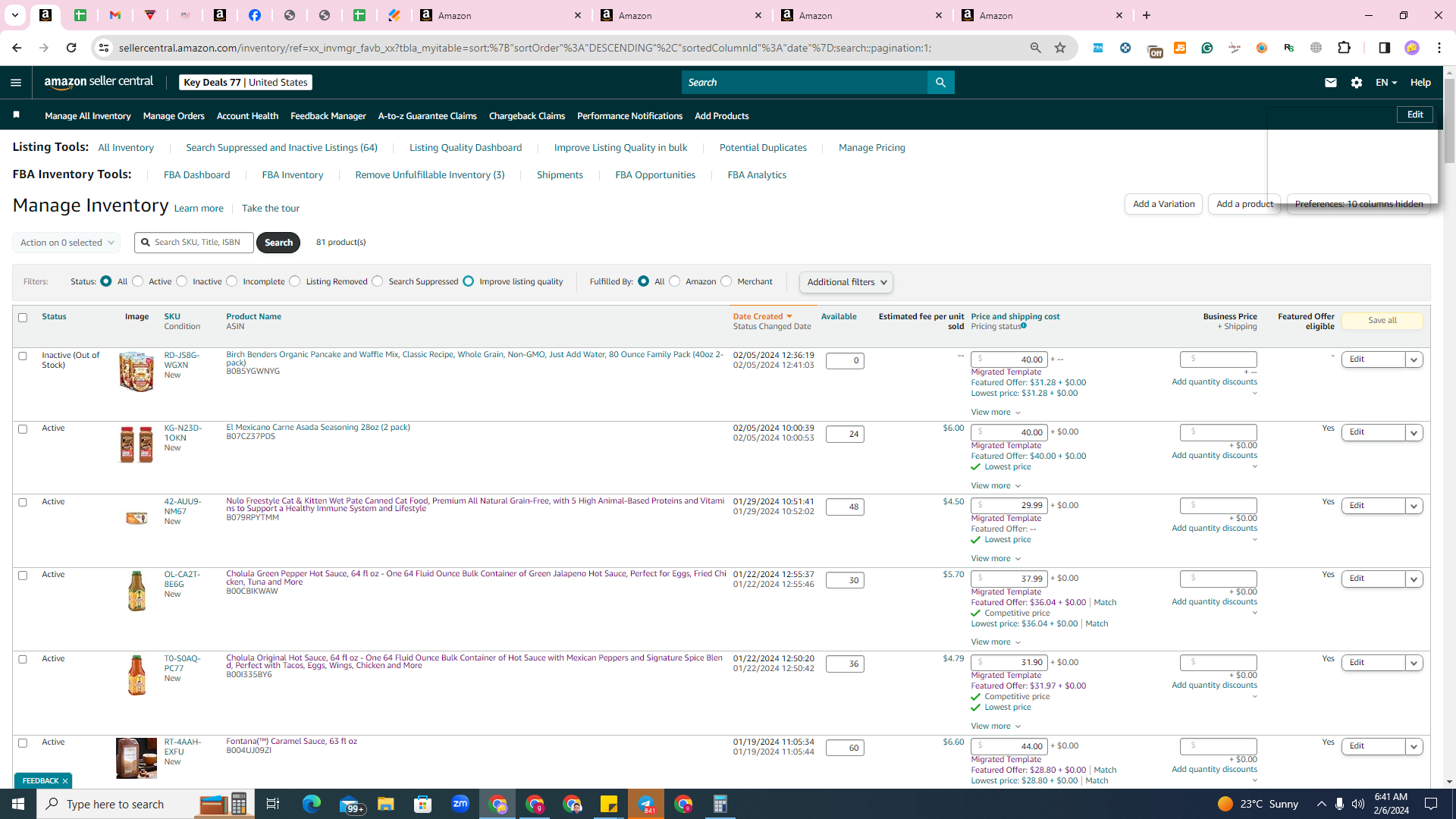This screenshot has width=1456, height=819.
Task: Click the search magnifier button in header
Action: [x=940, y=83]
